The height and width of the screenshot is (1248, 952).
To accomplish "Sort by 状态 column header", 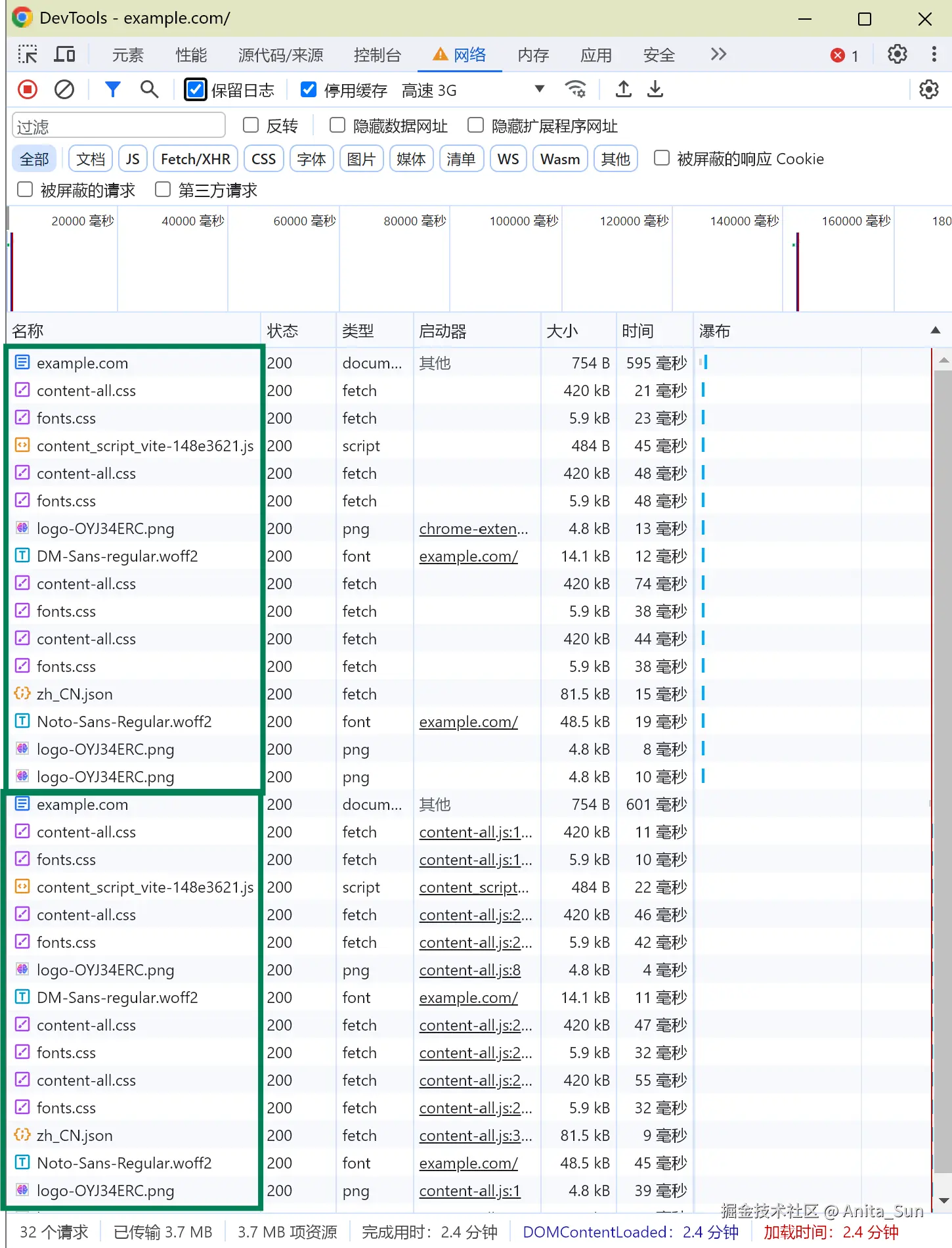I will [299, 331].
